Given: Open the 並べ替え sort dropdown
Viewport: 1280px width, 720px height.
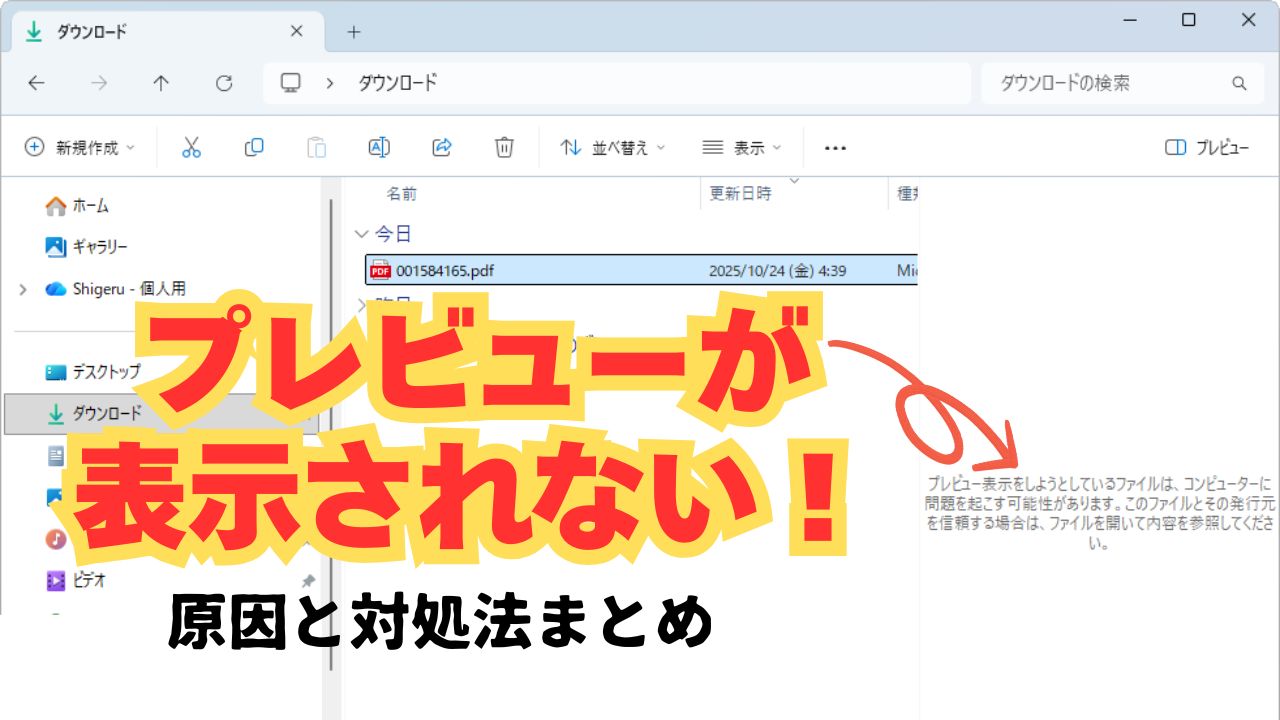Looking at the screenshot, I should point(612,147).
